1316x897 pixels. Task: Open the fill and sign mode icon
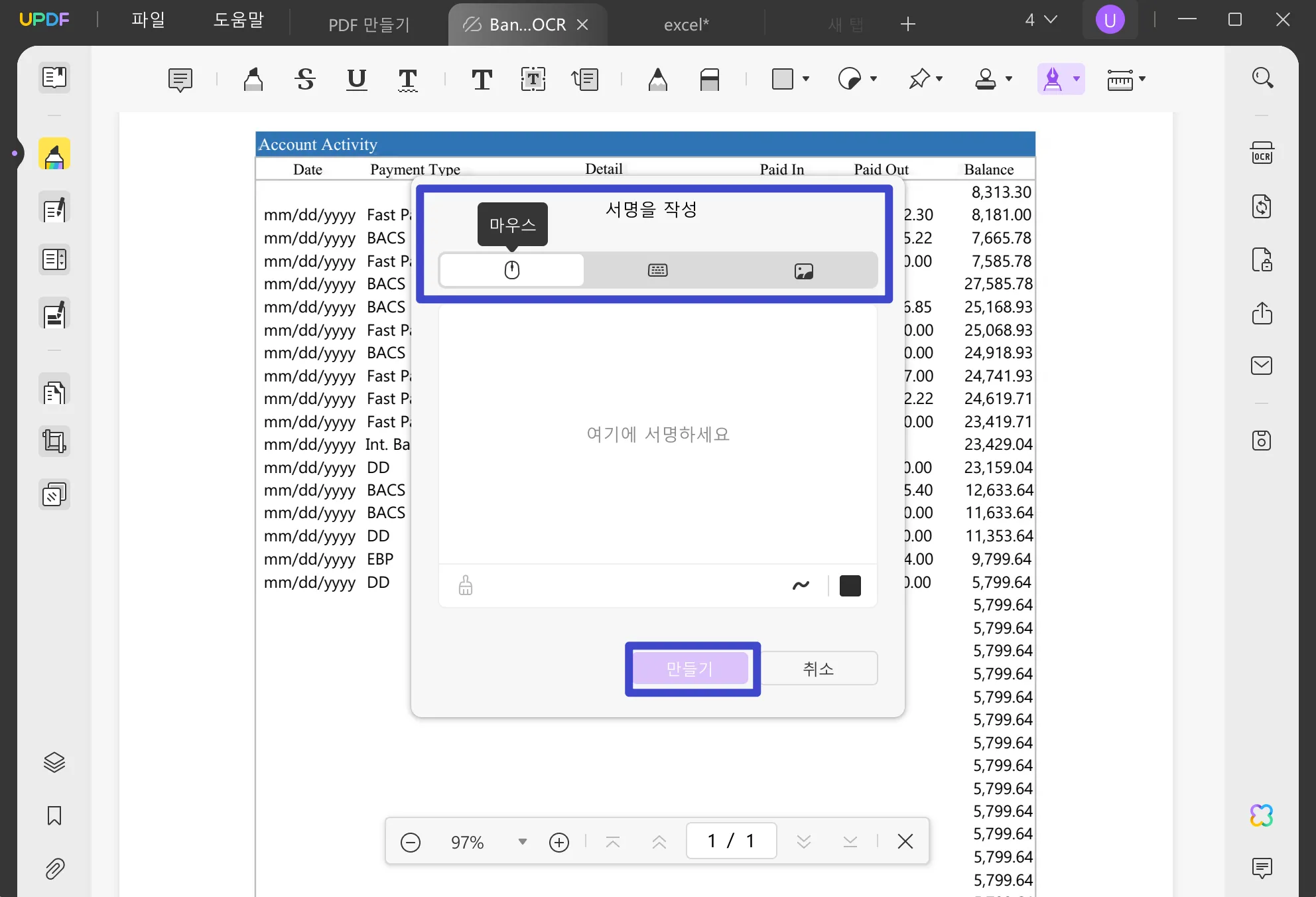(x=54, y=314)
